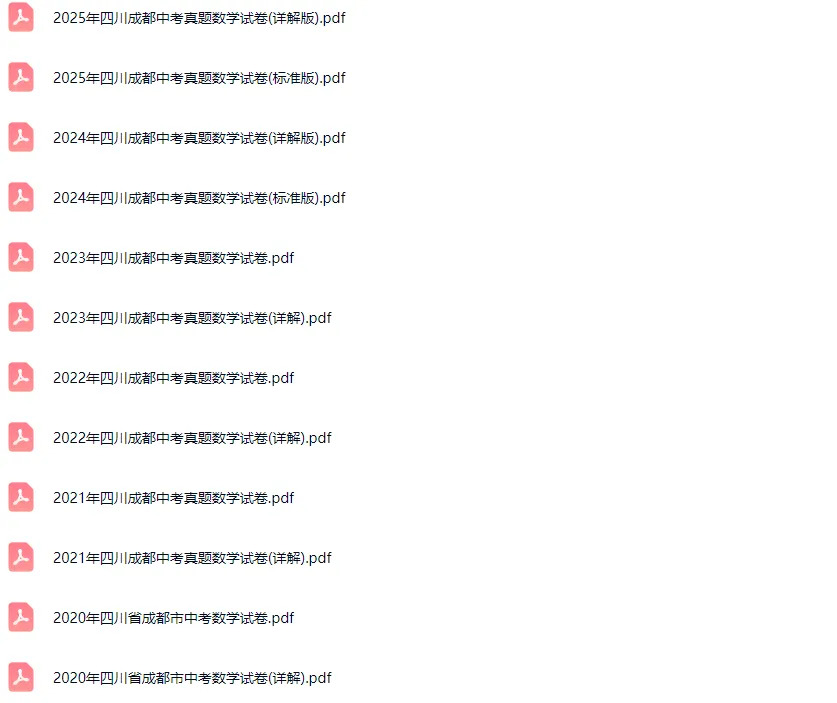Open 2024年四川成都中考真题数学试卷(标准版).pdf

click(x=199, y=198)
